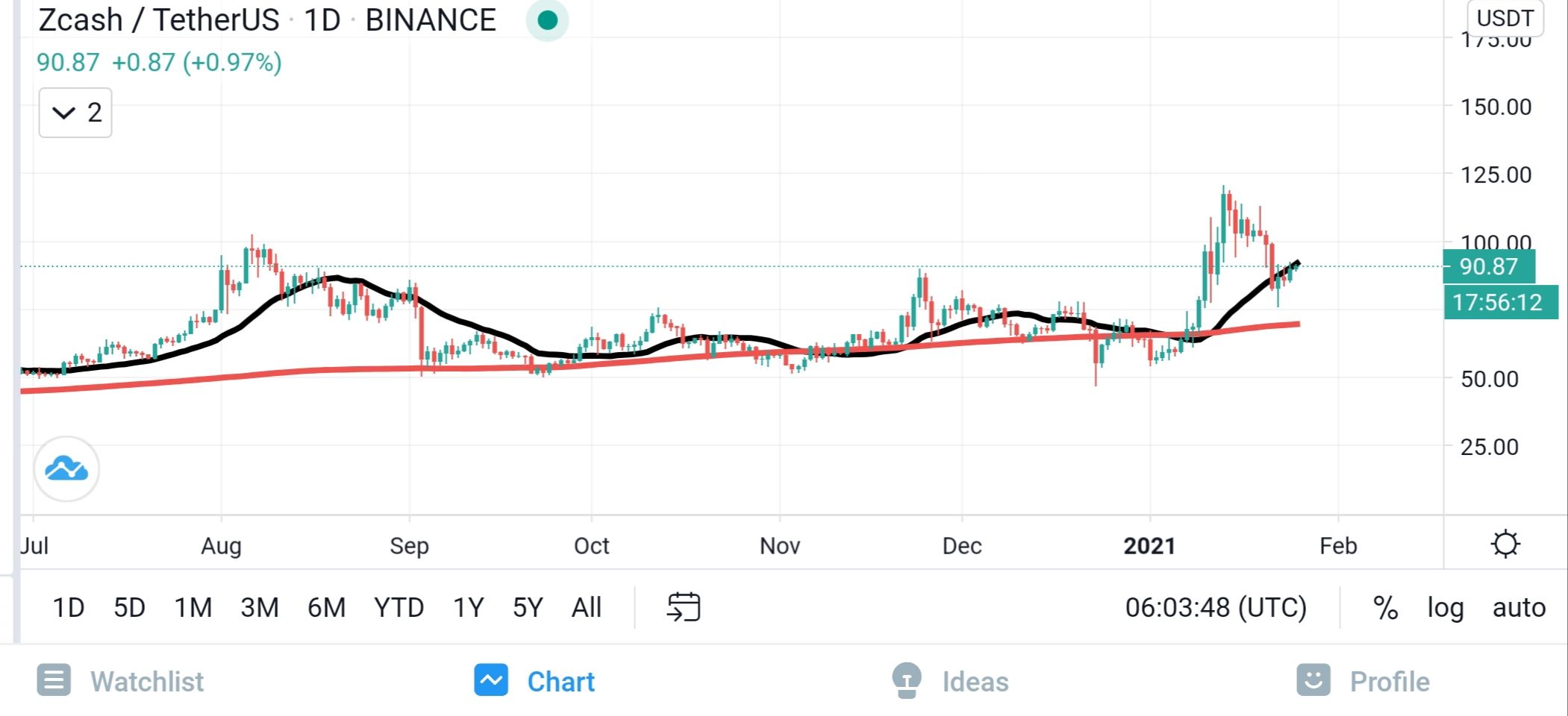This screenshot has width=1568, height=716.
Task: Click the BINANCE exchange label
Action: coord(431,20)
